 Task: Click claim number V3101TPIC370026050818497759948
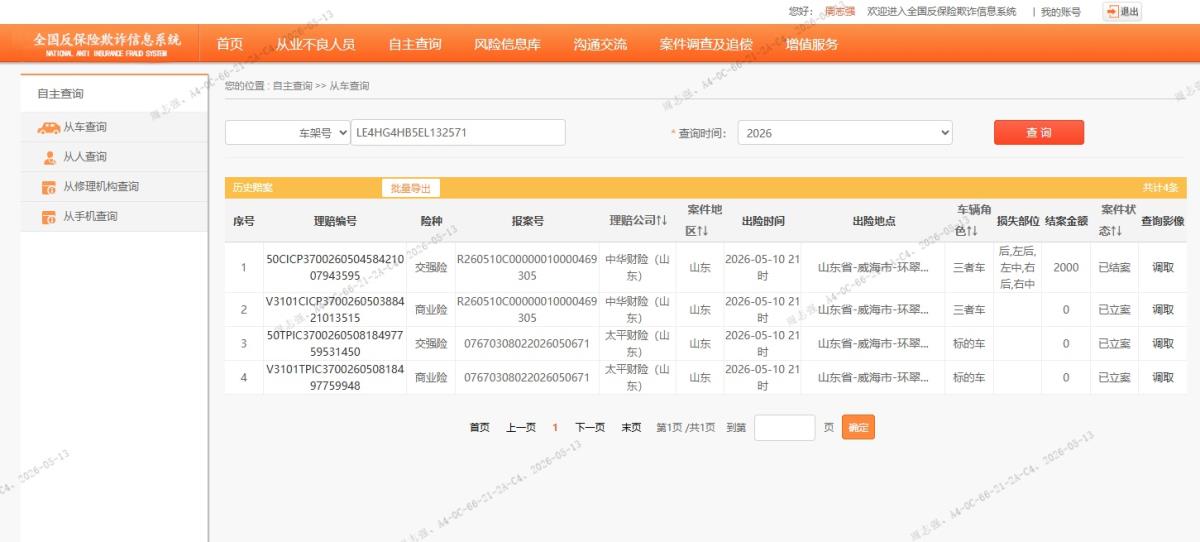pyautogui.click(x=335, y=377)
